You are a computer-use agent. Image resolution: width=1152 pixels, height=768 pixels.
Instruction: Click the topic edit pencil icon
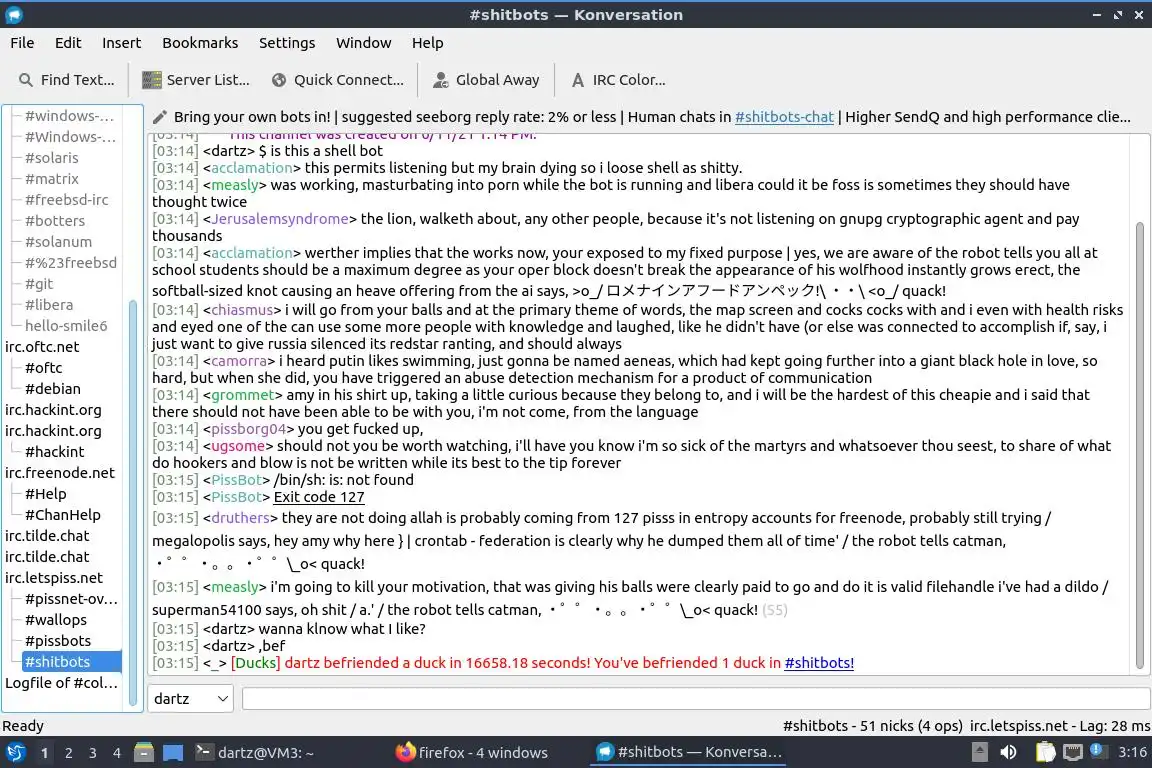click(159, 117)
